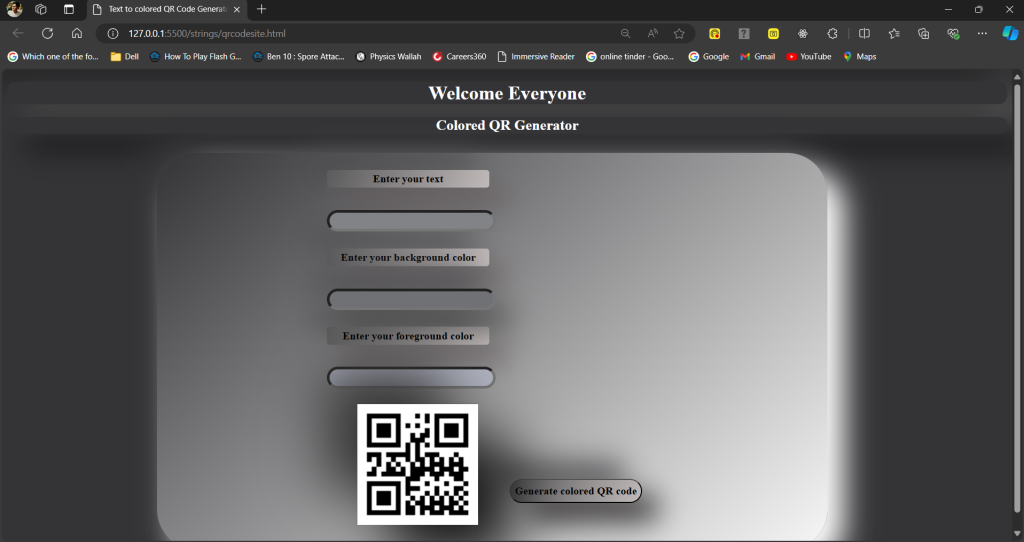This screenshot has height=542, width=1024.
Task: Open the Copilot sidebar icon
Action: 1010,33
